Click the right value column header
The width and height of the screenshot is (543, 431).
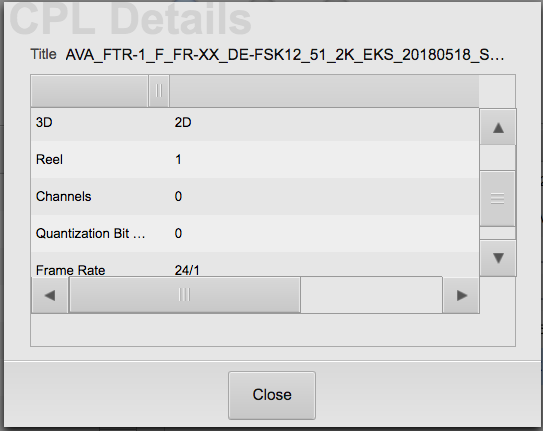tap(324, 91)
